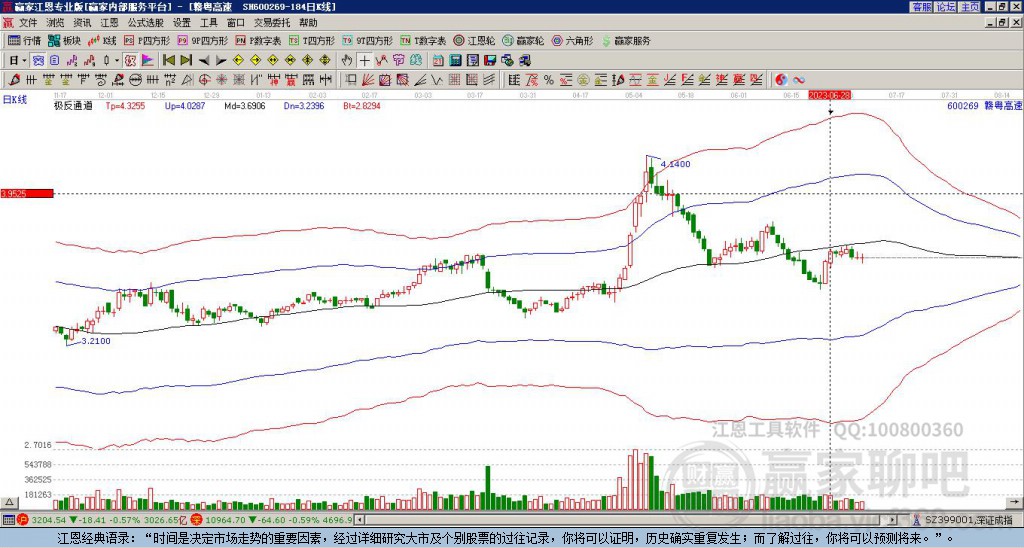Click the blue infinity loop icon
Screen dimensions: 1024x548
(799, 80)
